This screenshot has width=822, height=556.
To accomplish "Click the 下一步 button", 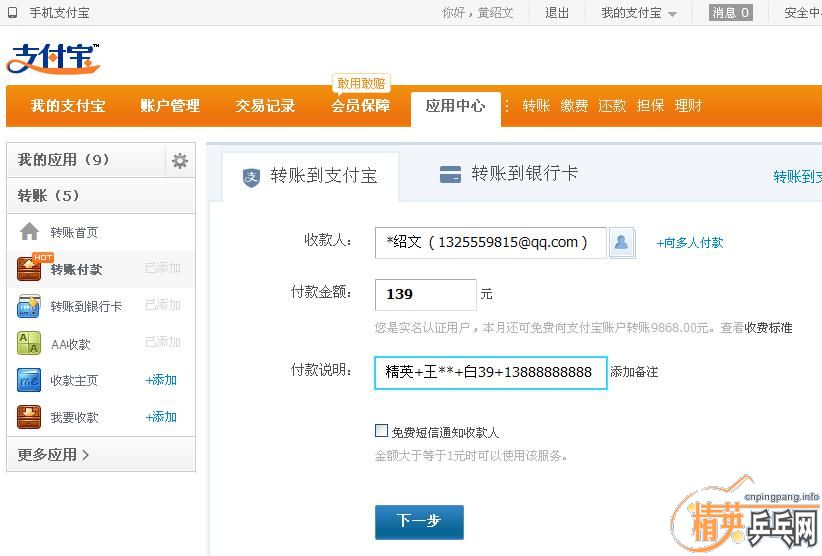I will [419, 521].
